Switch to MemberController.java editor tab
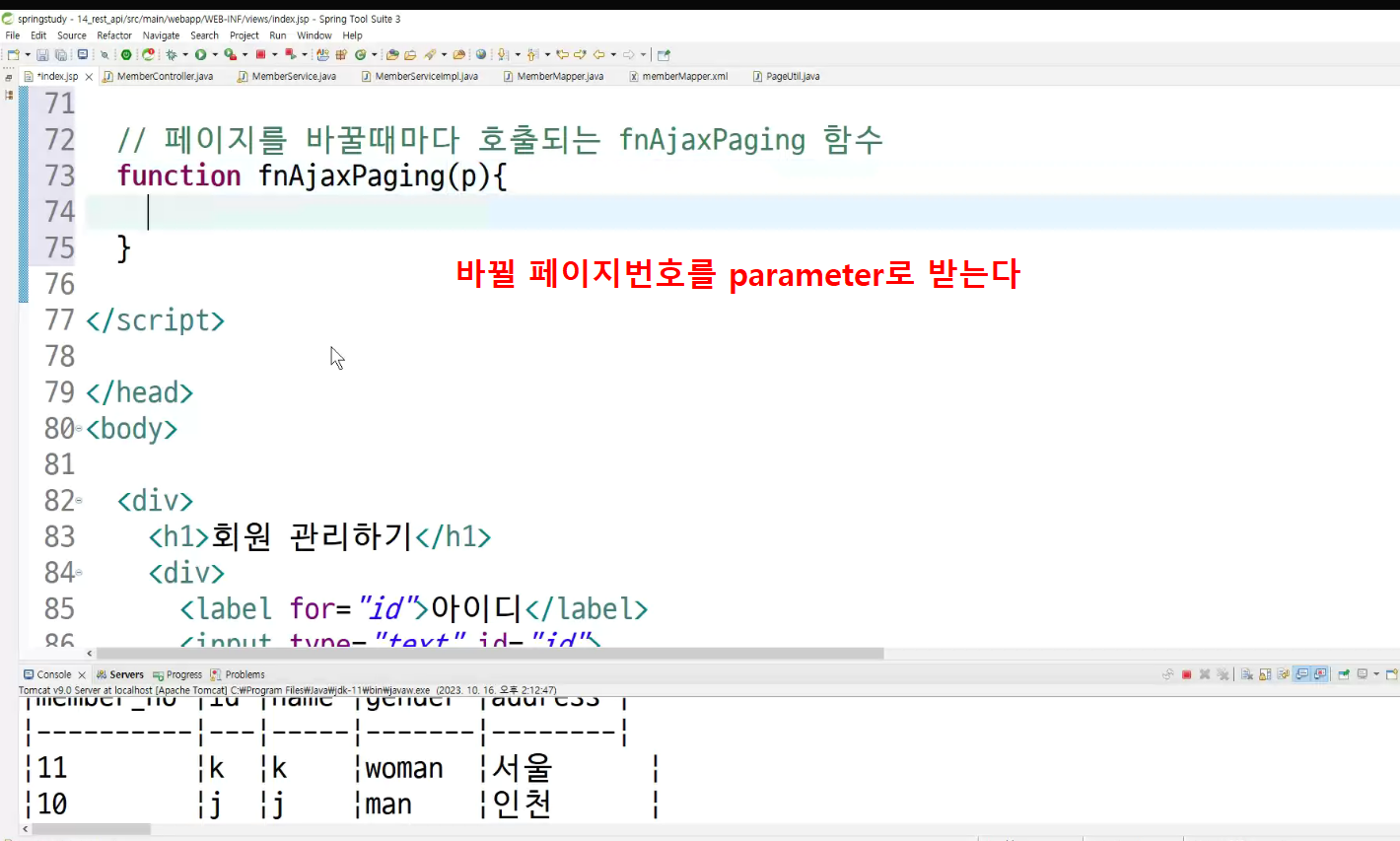This screenshot has height=841, width=1400. 158,76
